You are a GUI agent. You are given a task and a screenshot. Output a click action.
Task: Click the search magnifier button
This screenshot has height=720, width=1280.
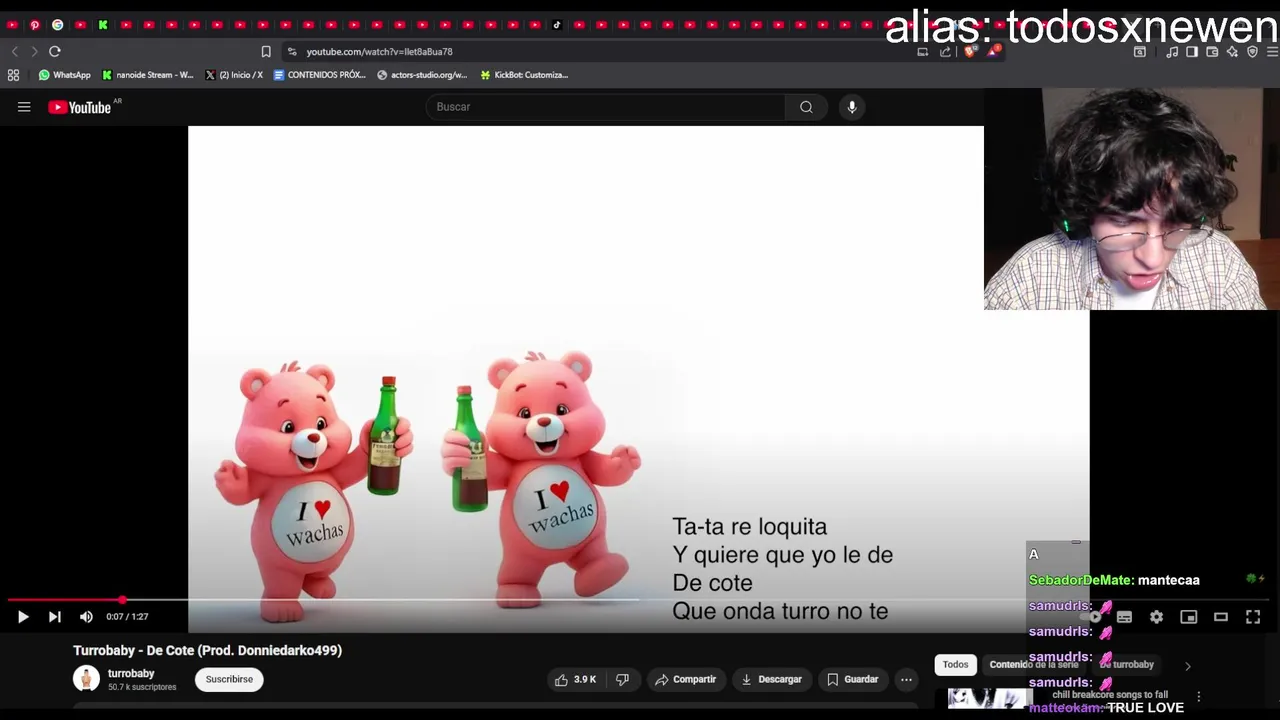point(806,107)
